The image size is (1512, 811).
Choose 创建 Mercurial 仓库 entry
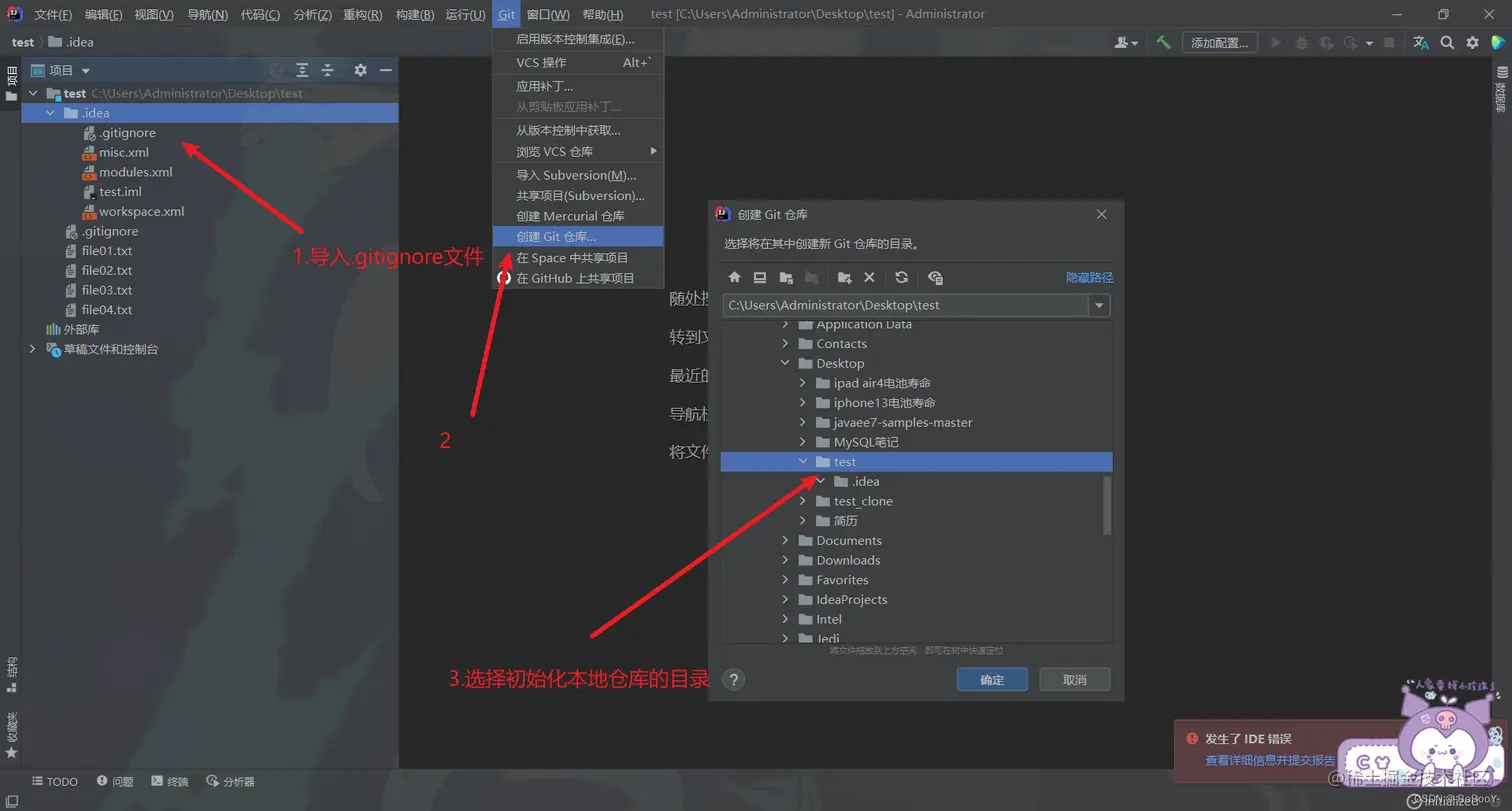click(578, 216)
